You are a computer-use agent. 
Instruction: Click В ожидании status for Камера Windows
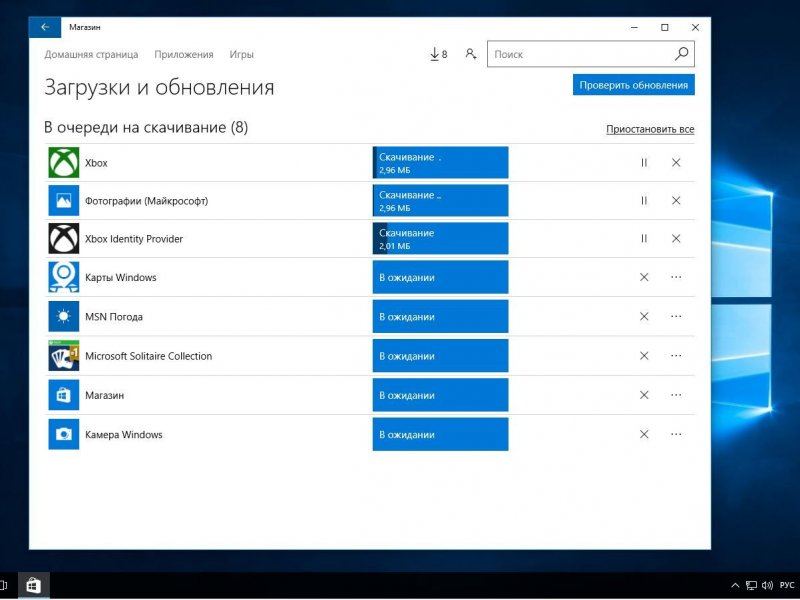point(440,434)
